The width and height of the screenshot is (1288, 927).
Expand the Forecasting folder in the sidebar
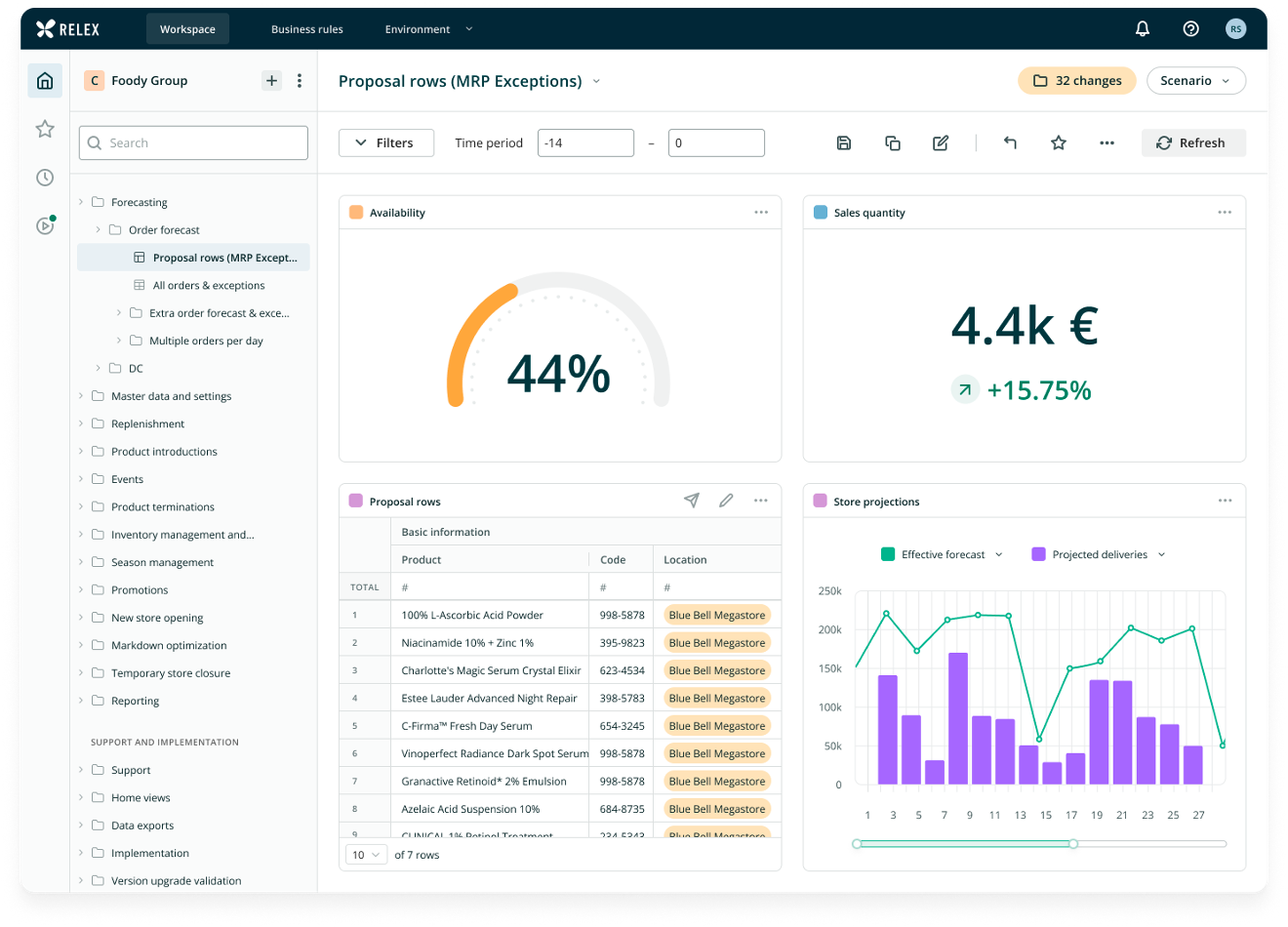pos(85,202)
